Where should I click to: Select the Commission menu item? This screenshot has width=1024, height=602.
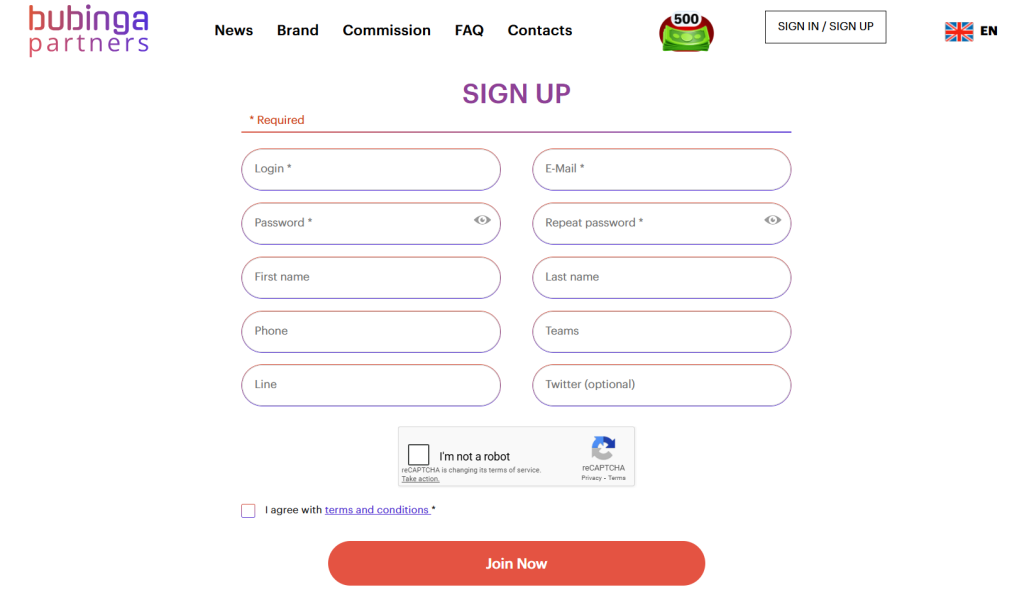pos(386,30)
